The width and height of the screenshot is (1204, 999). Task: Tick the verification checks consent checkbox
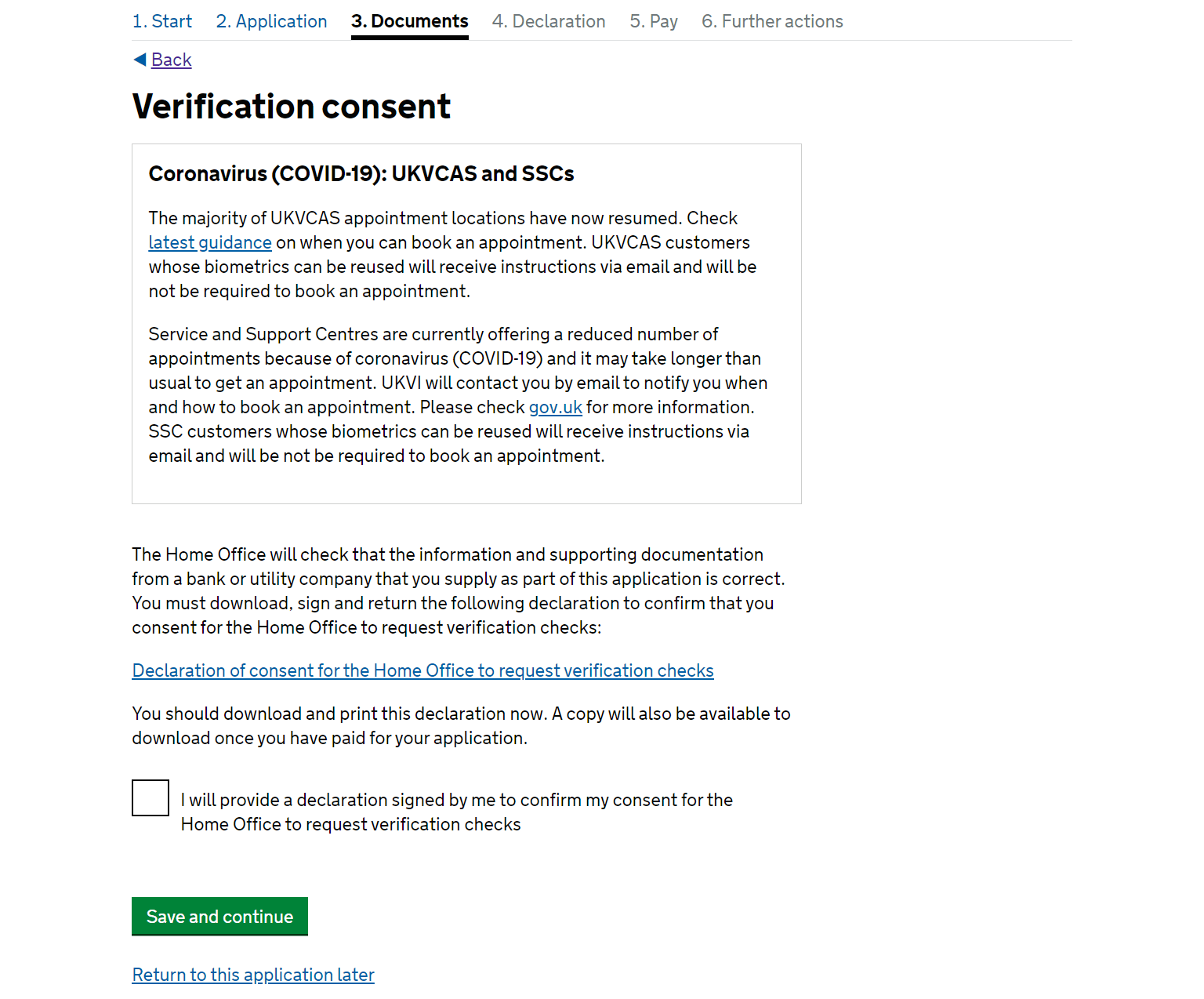click(150, 797)
